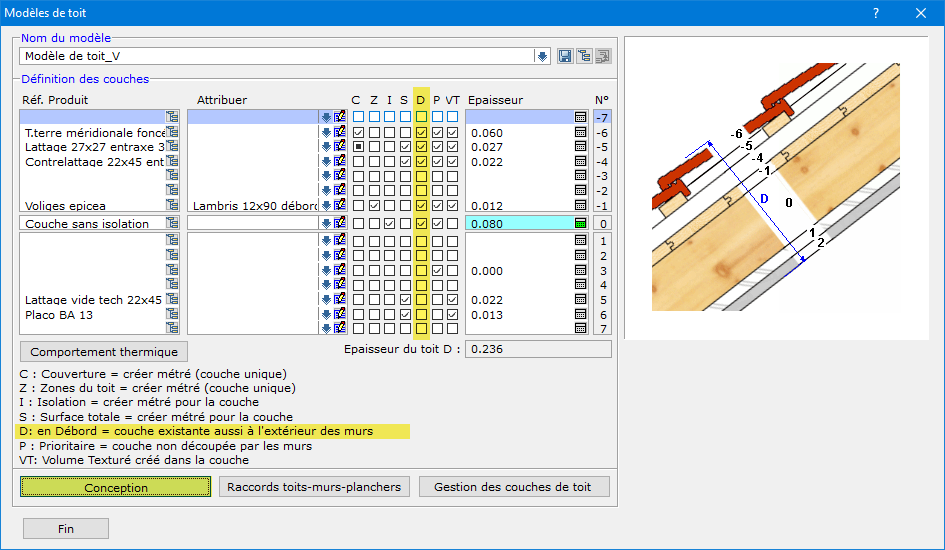Open the Conception section

[116, 487]
